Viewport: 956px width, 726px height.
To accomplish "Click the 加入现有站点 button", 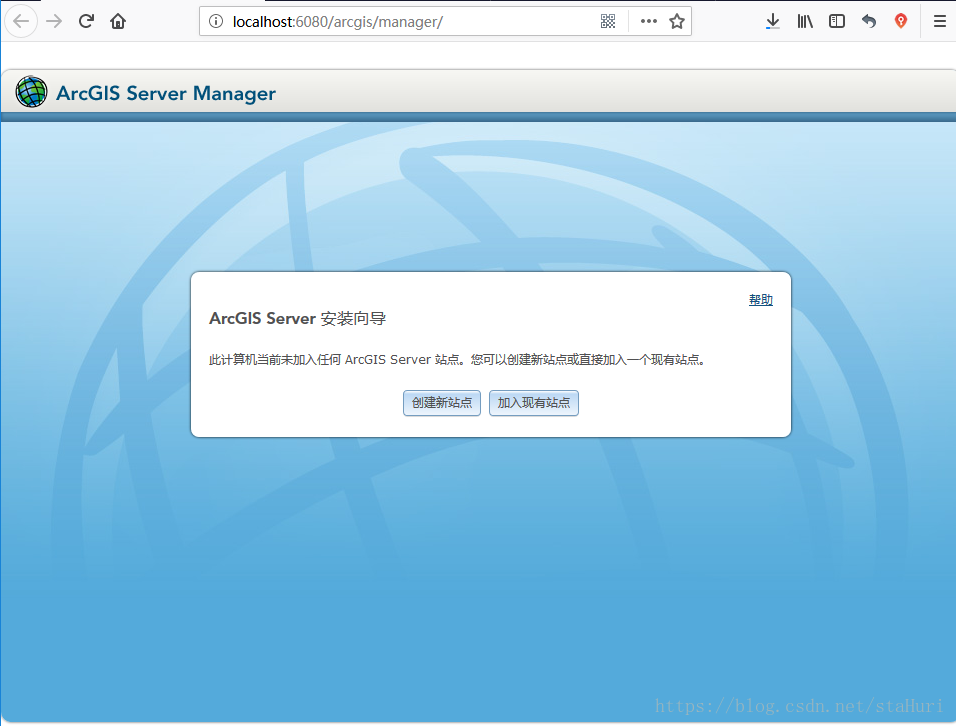I will pos(533,403).
